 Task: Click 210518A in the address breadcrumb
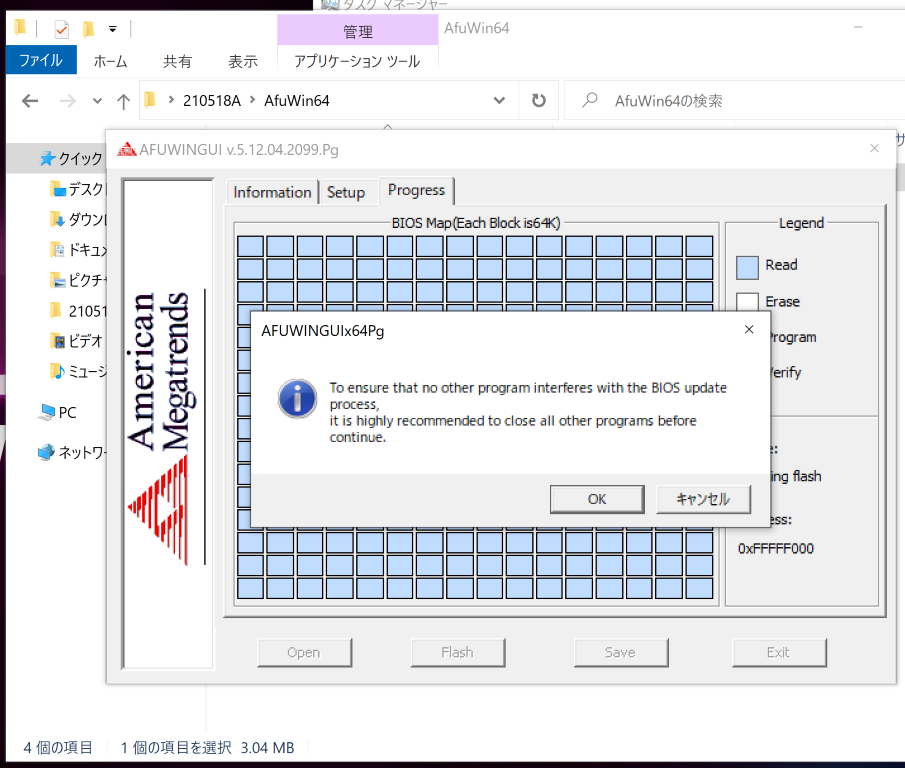(211, 101)
